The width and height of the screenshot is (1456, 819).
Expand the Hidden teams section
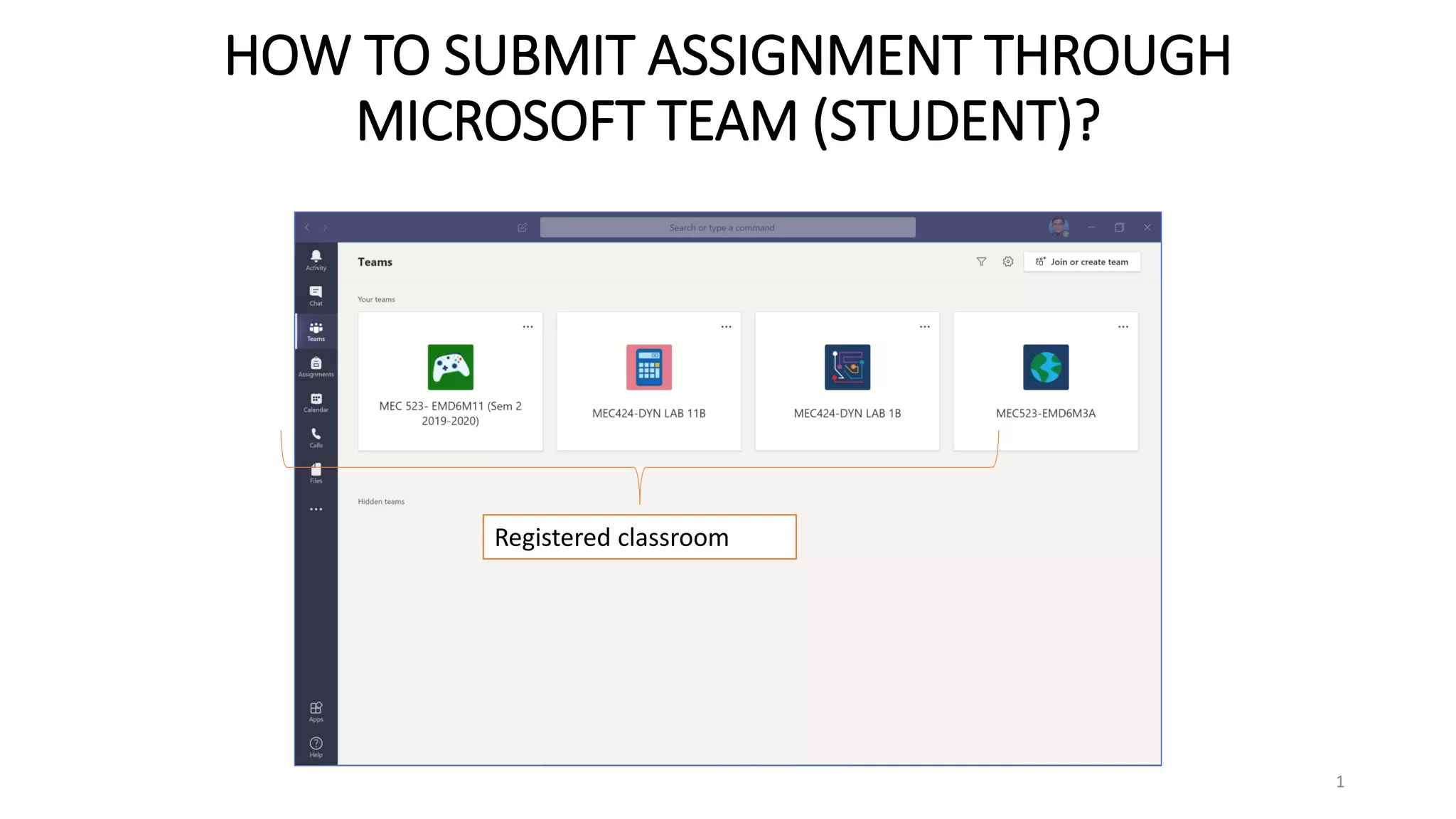tap(381, 501)
